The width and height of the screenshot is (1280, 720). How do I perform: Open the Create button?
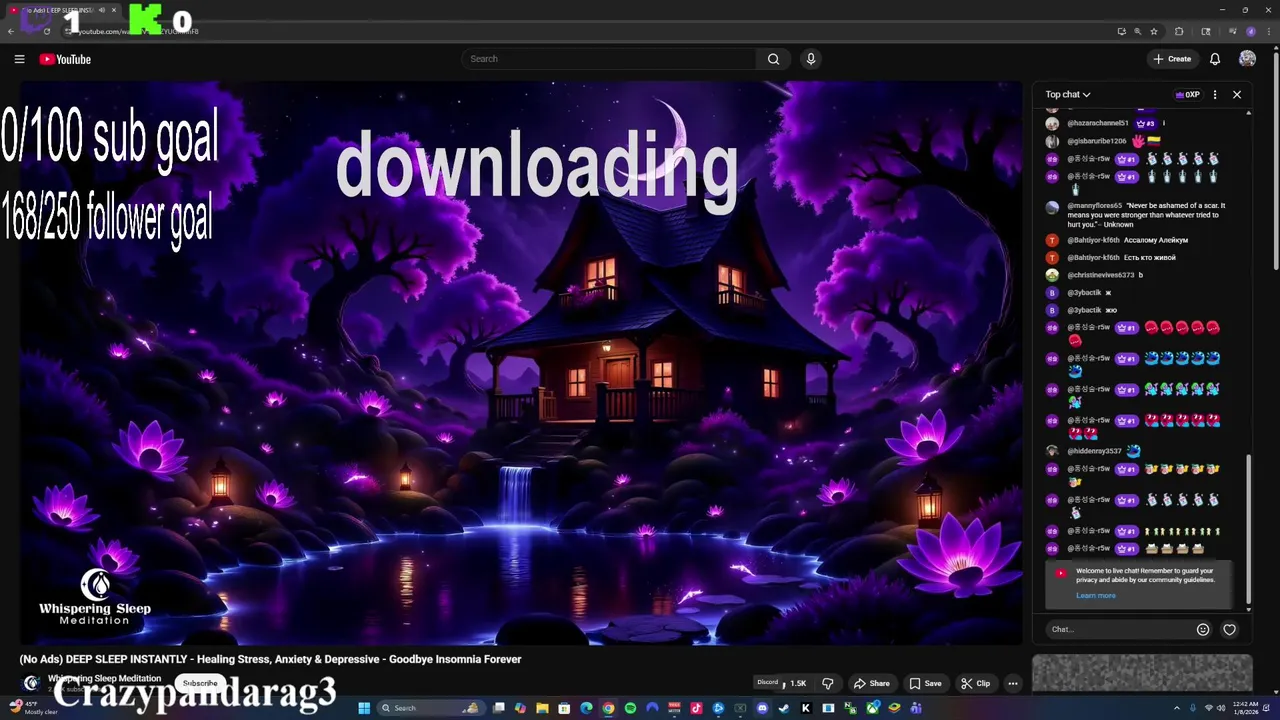(1172, 59)
